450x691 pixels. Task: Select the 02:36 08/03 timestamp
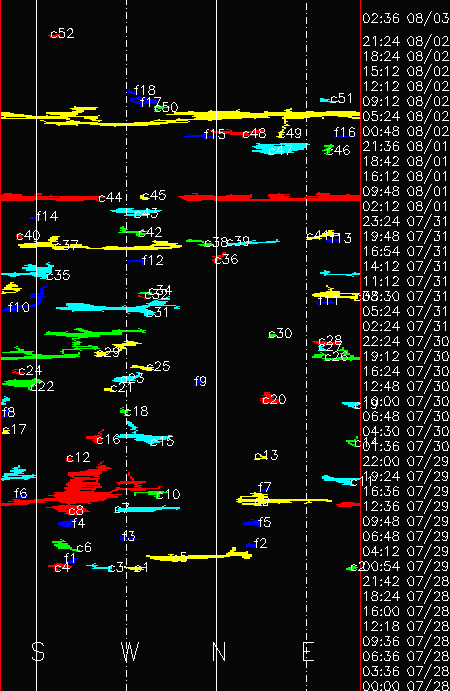click(405, 19)
